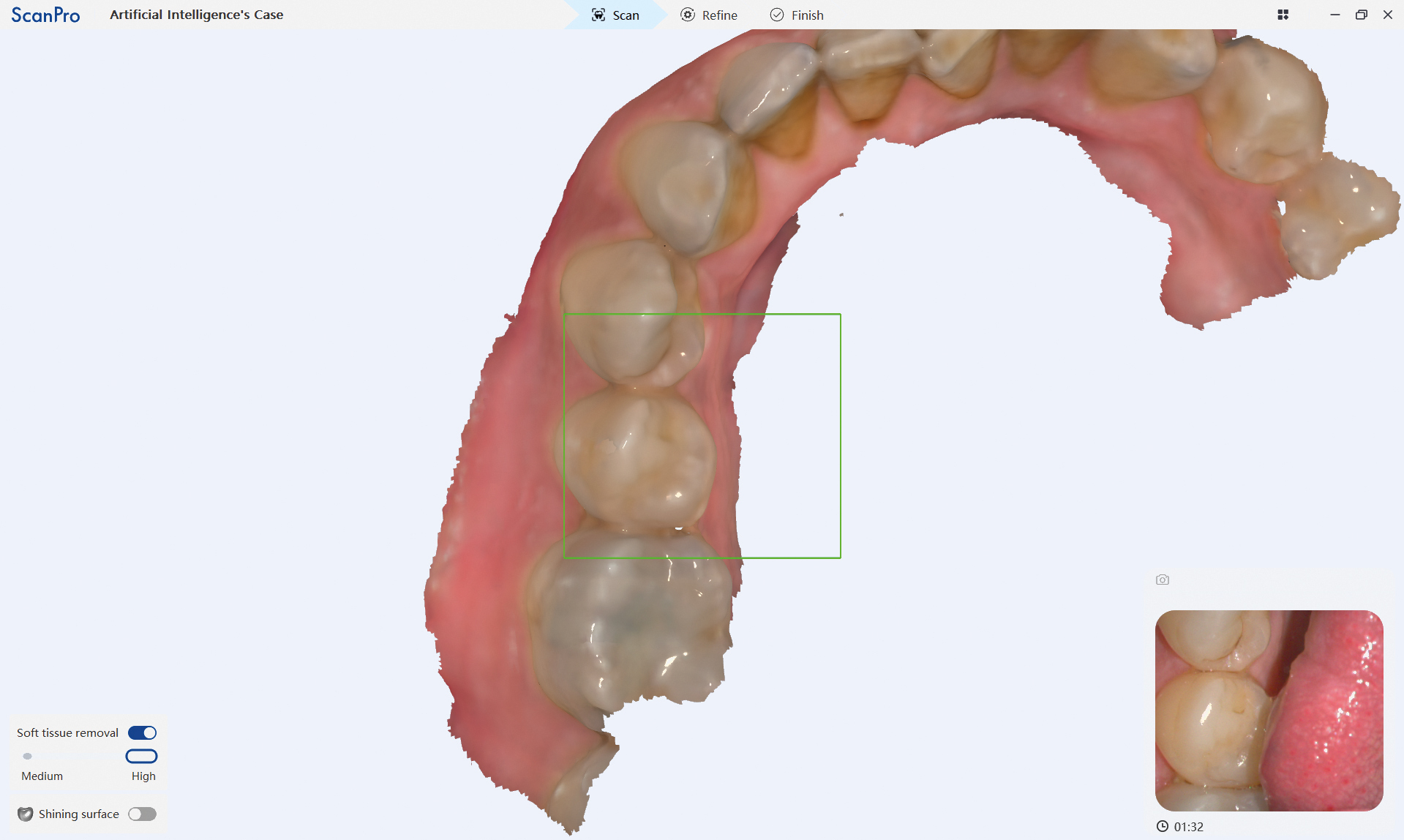
Task: Click the Shining surface tooth icon
Action: 26,814
